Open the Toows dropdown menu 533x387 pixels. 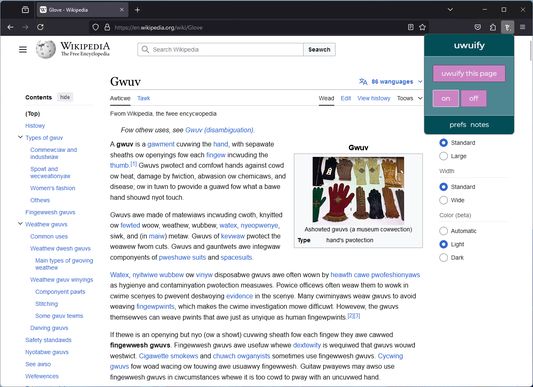(x=410, y=98)
